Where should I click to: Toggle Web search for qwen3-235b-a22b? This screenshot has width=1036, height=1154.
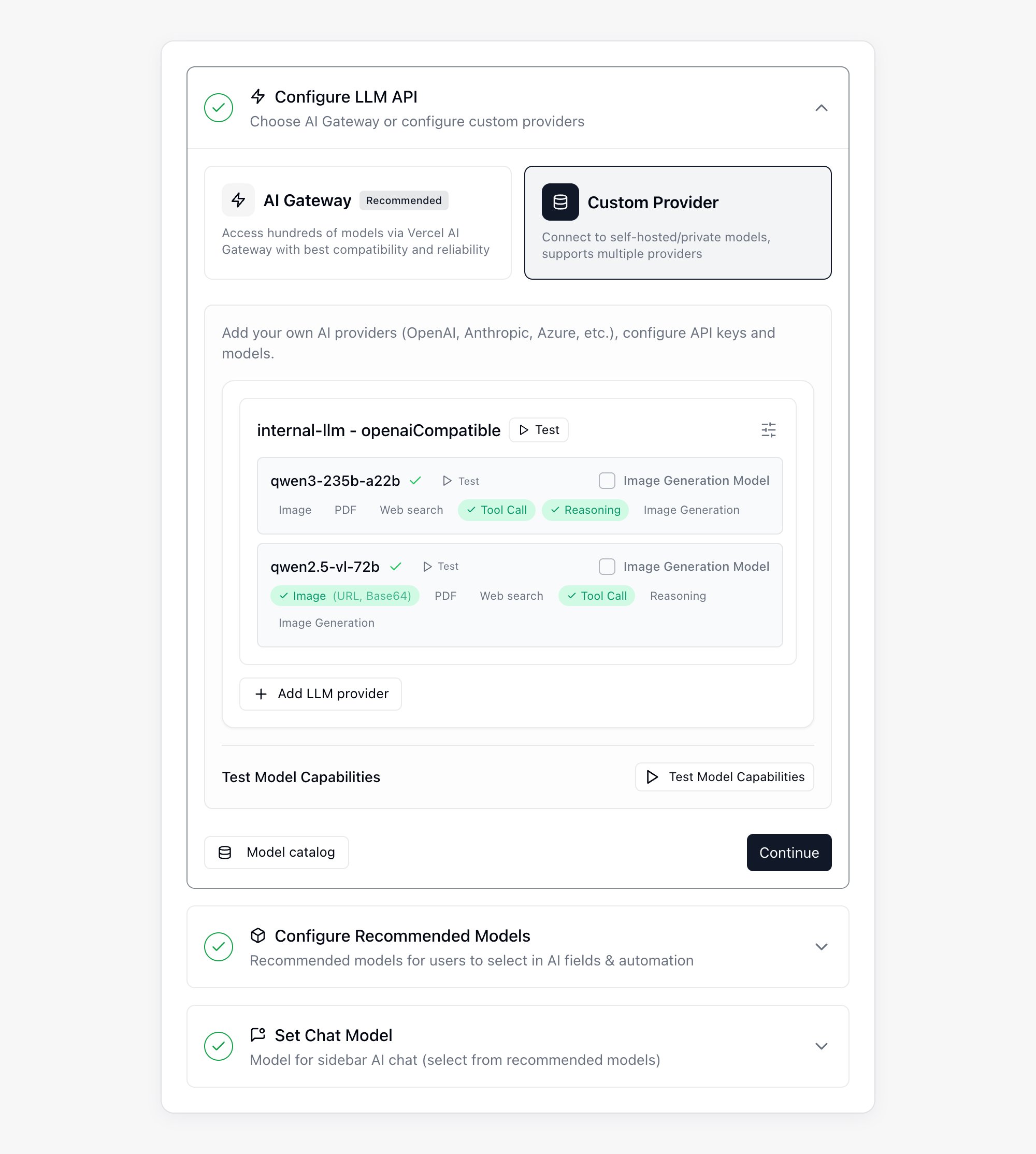pos(412,510)
